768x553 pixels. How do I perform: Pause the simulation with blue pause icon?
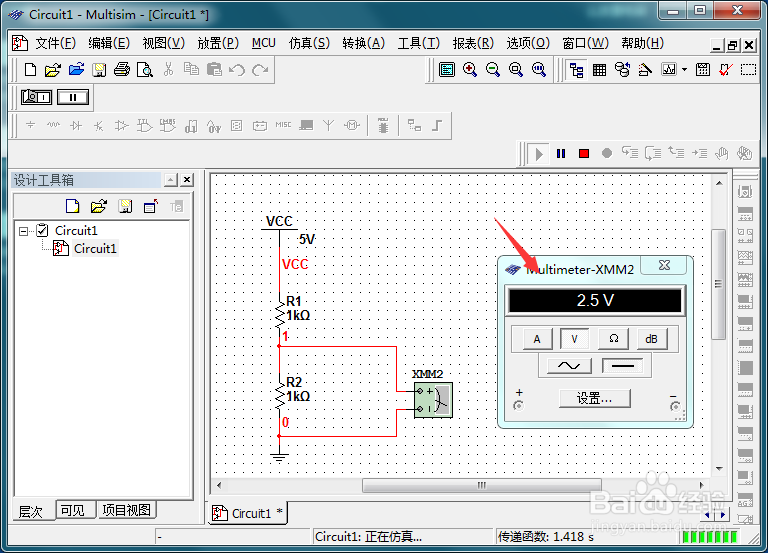[561, 154]
